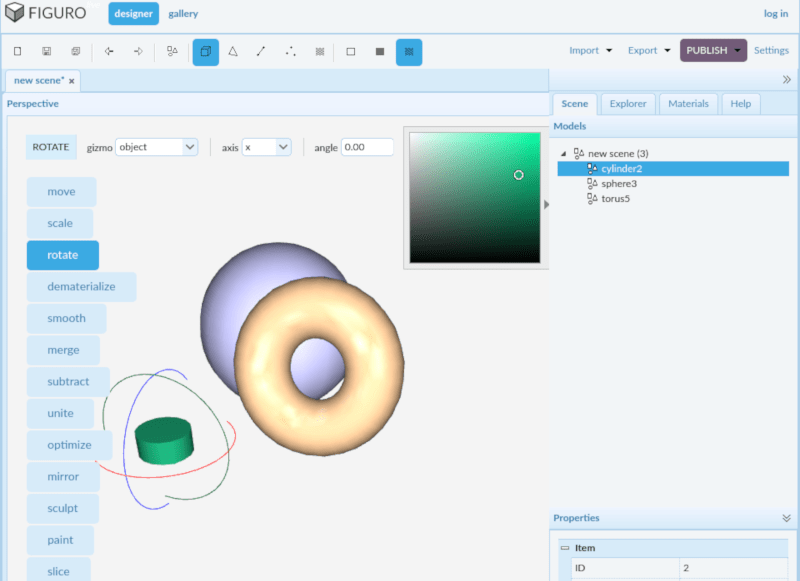Toggle the scene graph icon left of cube icon
Viewport: 800px width, 581px height.
(x=174, y=51)
